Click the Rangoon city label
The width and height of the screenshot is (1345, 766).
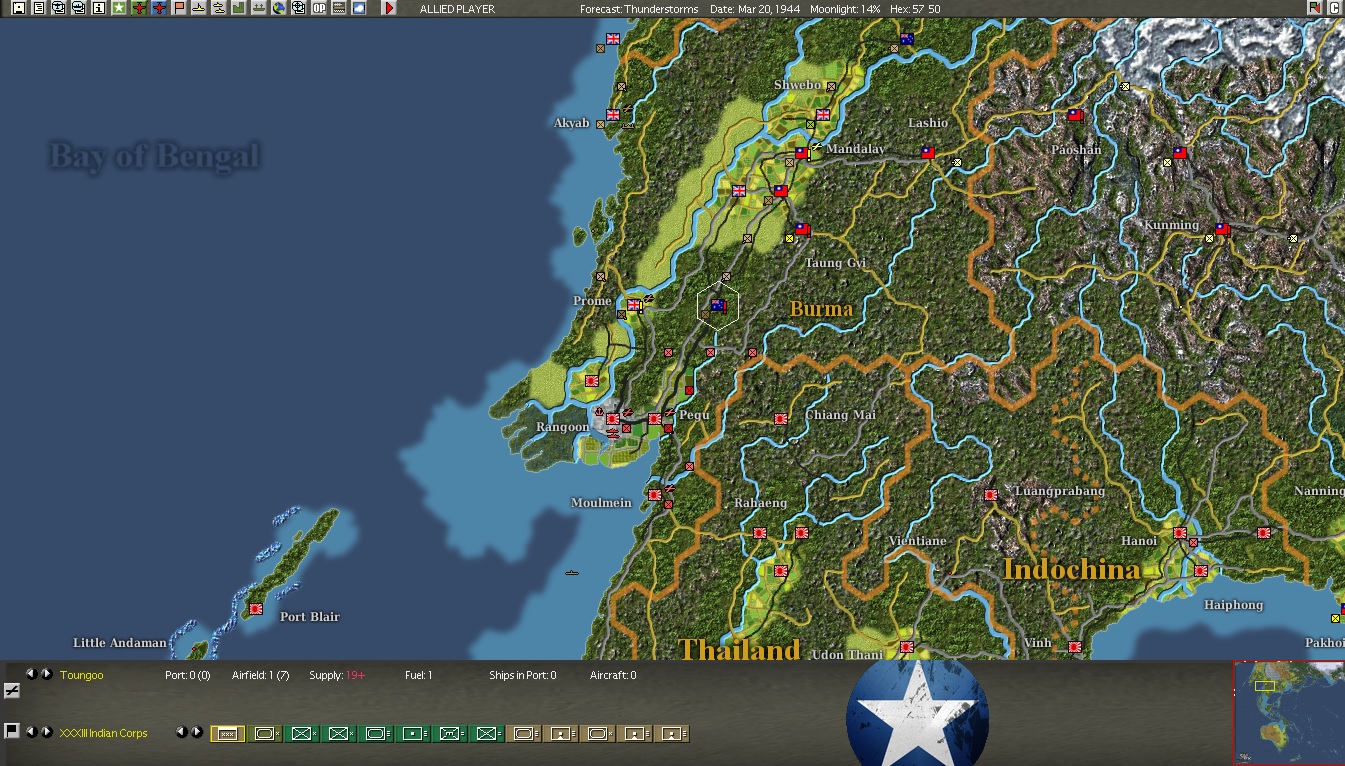click(563, 427)
